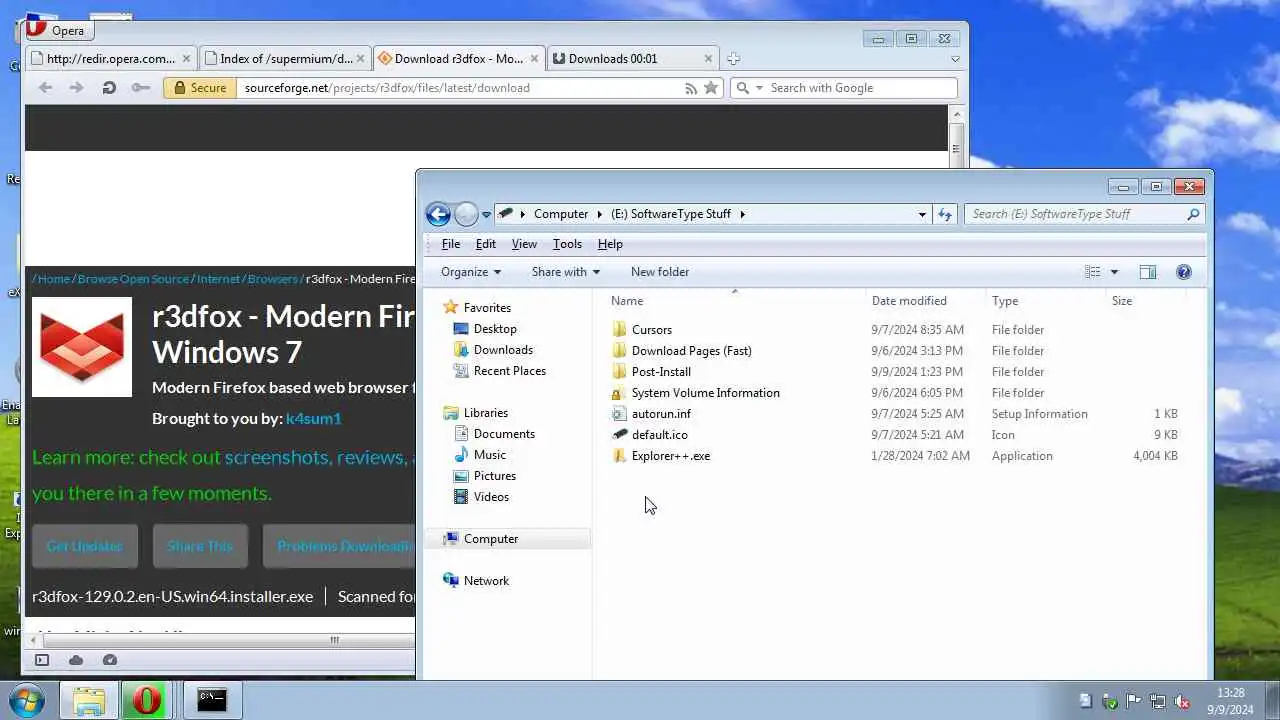The width and height of the screenshot is (1280, 720).
Task: Click Opera password wand key icon
Action: click(141, 88)
